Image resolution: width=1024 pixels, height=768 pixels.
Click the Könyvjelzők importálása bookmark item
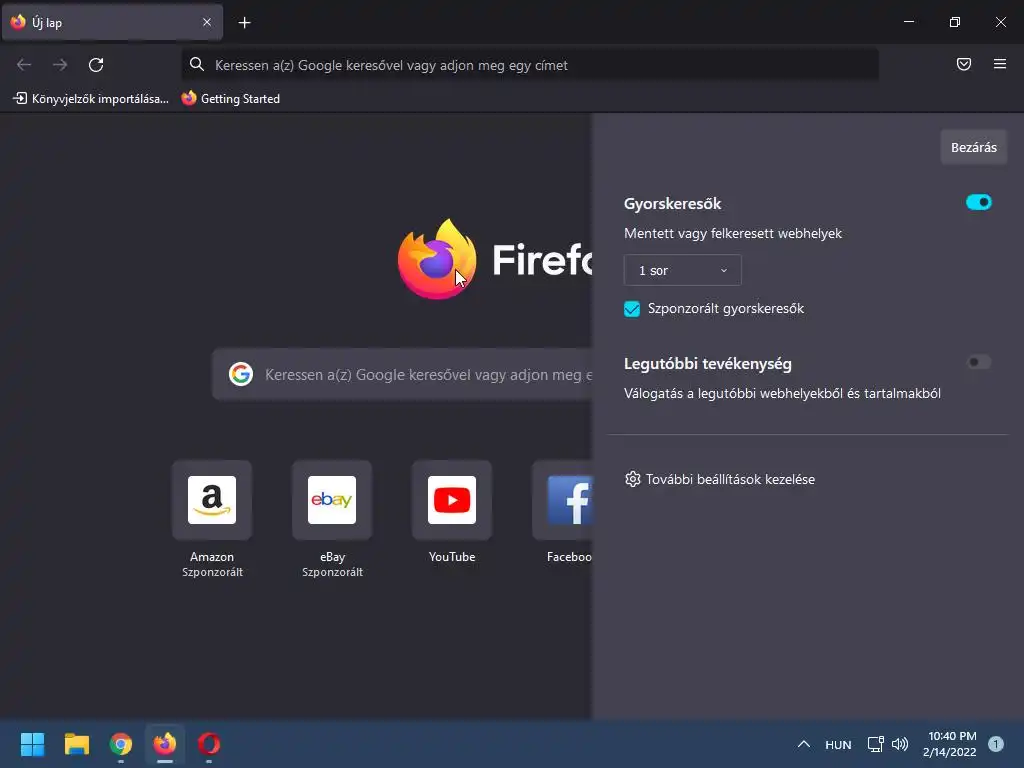tap(91, 99)
